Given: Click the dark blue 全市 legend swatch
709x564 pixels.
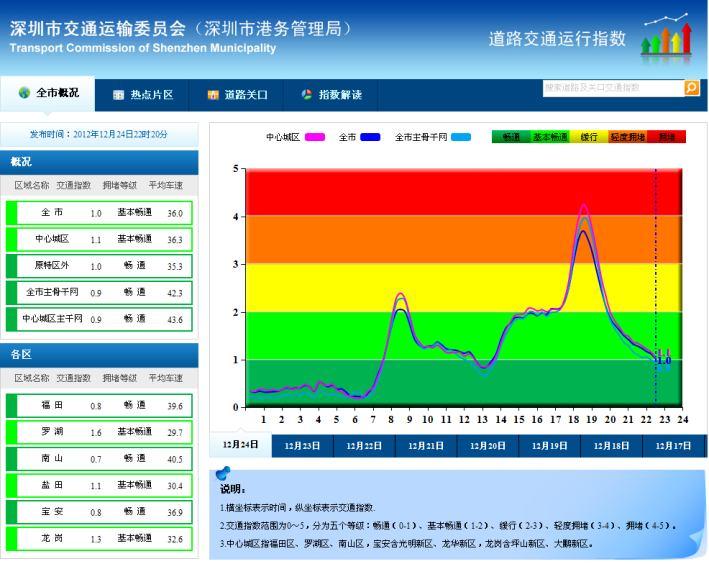Looking at the screenshot, I should click(370, 137).
